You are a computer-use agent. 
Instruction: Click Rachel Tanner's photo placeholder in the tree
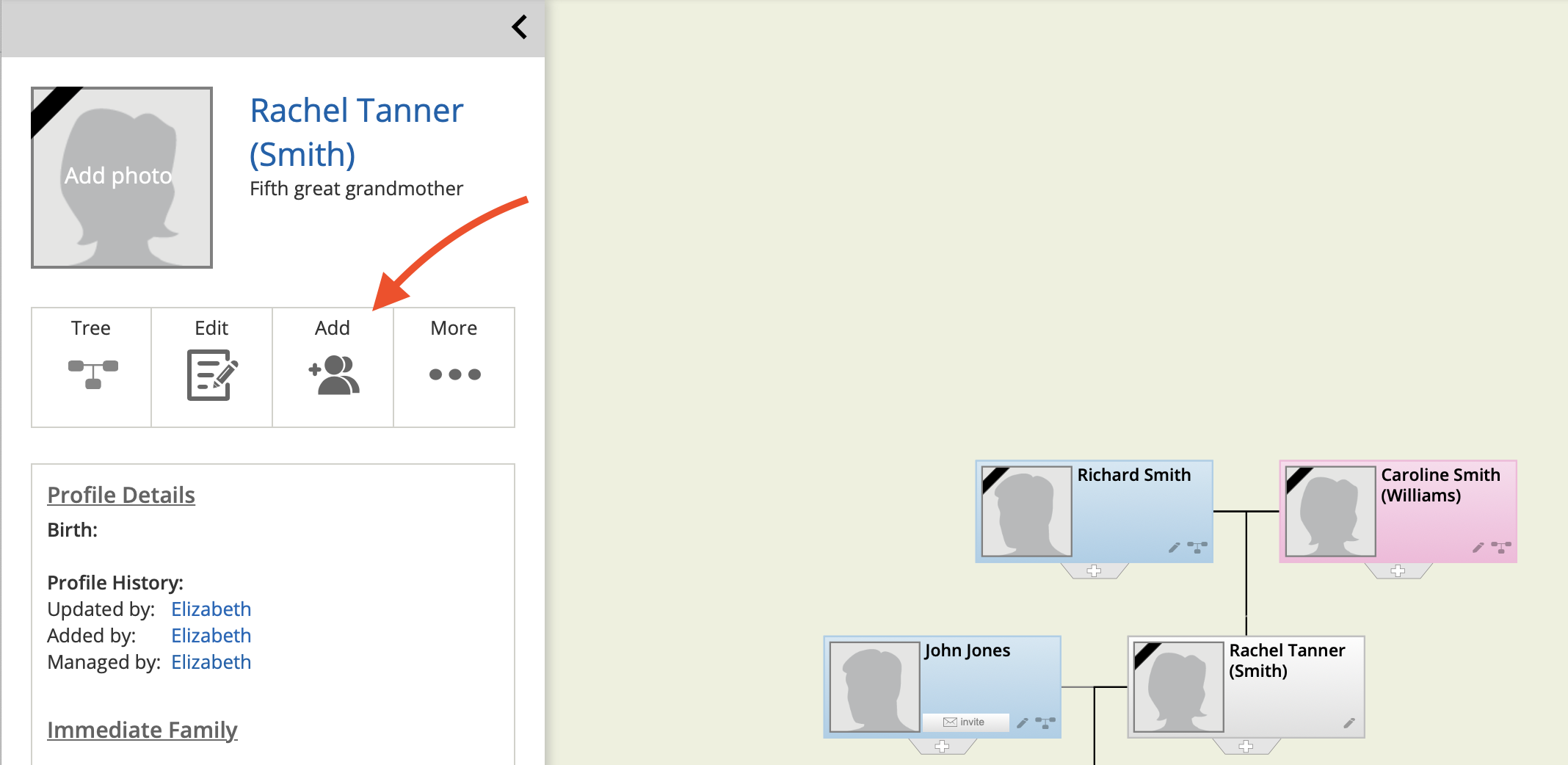[1179, 687]
